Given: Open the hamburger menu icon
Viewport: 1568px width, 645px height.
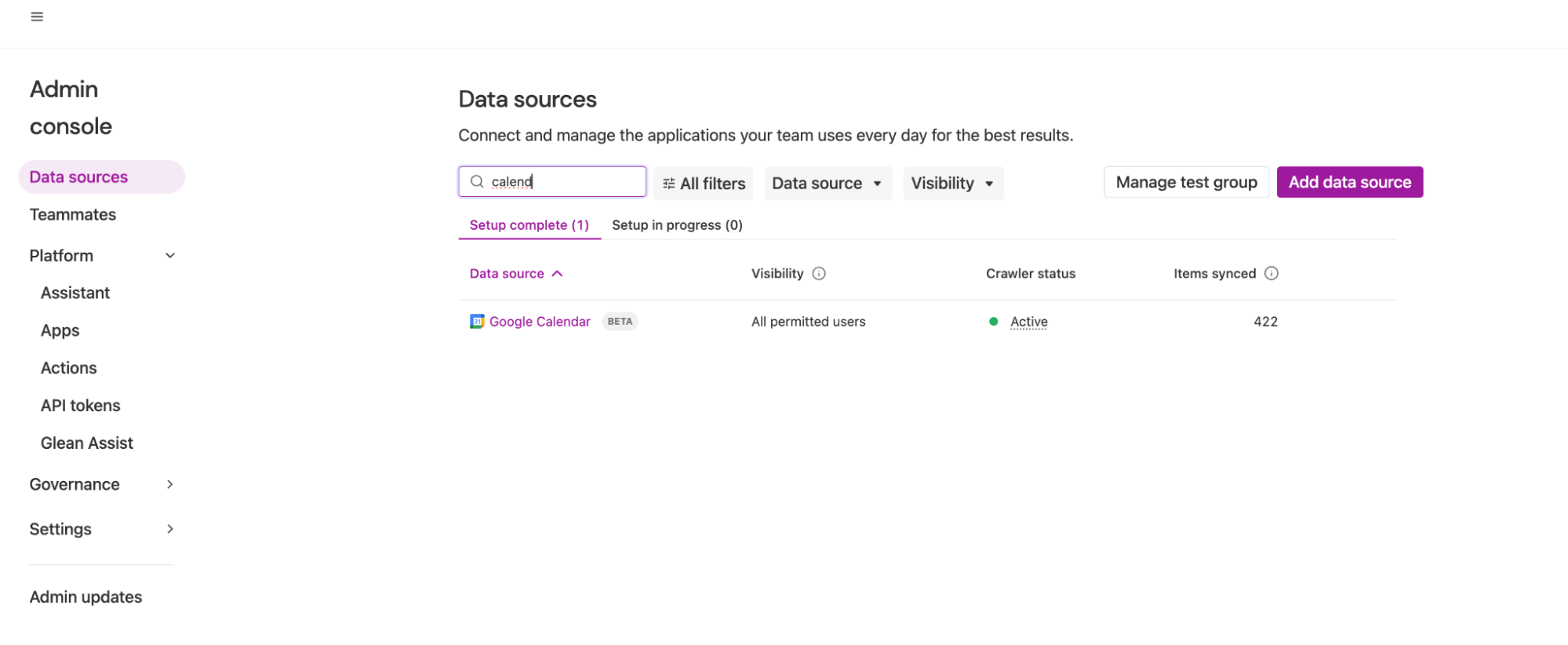Looking at the screenshot, I should [37, 16].
